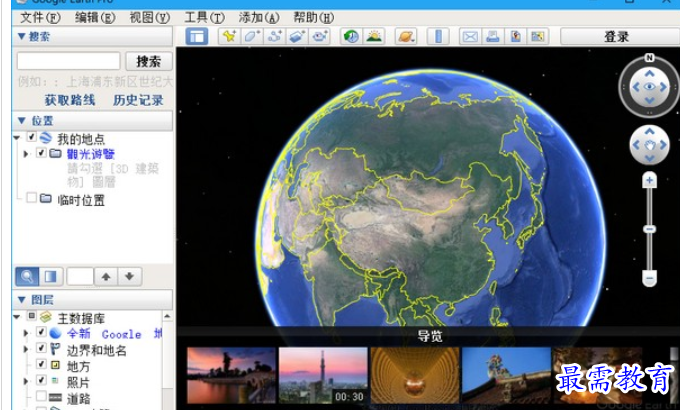This screenshot has height=410, width=680.
Task: Add a polygon from the toolbar
Action: (252, 36)
